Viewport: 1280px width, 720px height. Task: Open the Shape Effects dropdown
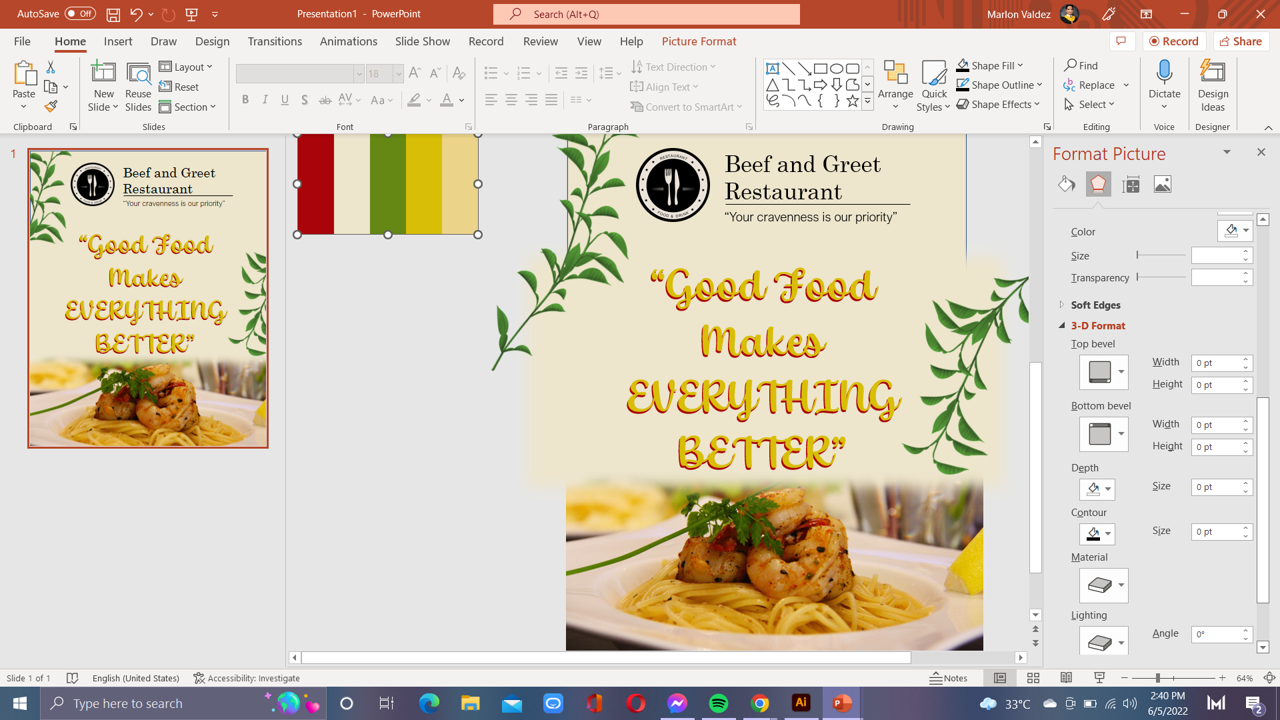tap(998, 104)
